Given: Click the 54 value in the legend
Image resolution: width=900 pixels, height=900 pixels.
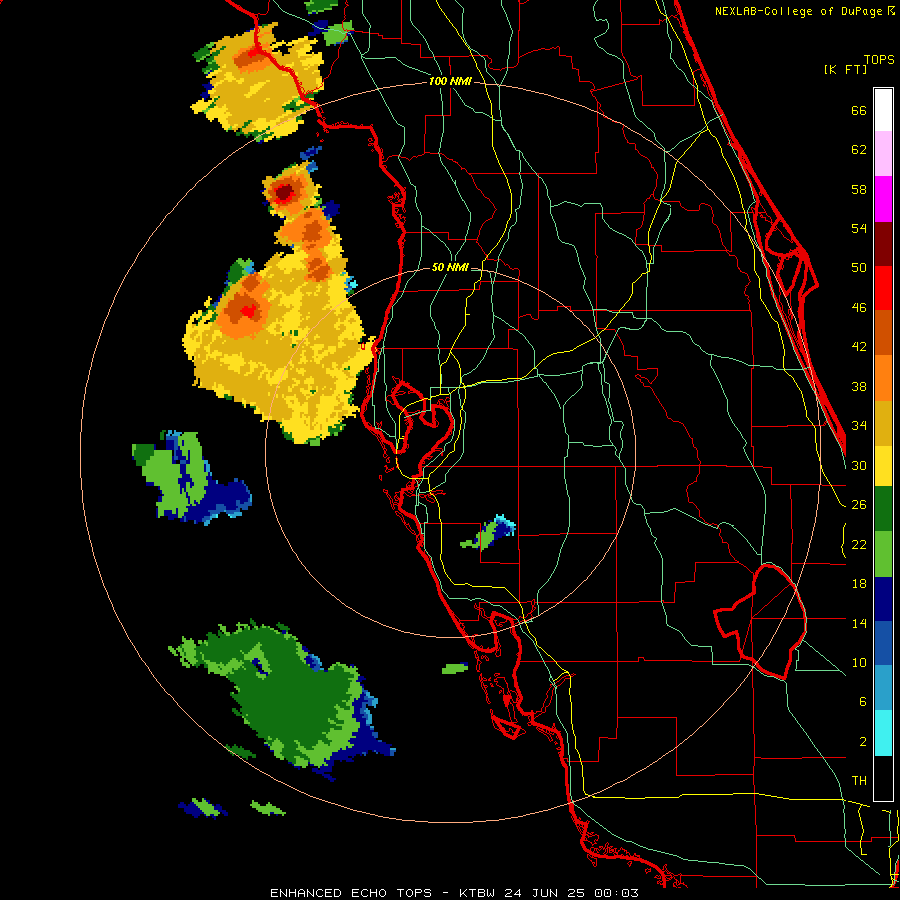Looking at the screenshot, I should pos(859,228).
